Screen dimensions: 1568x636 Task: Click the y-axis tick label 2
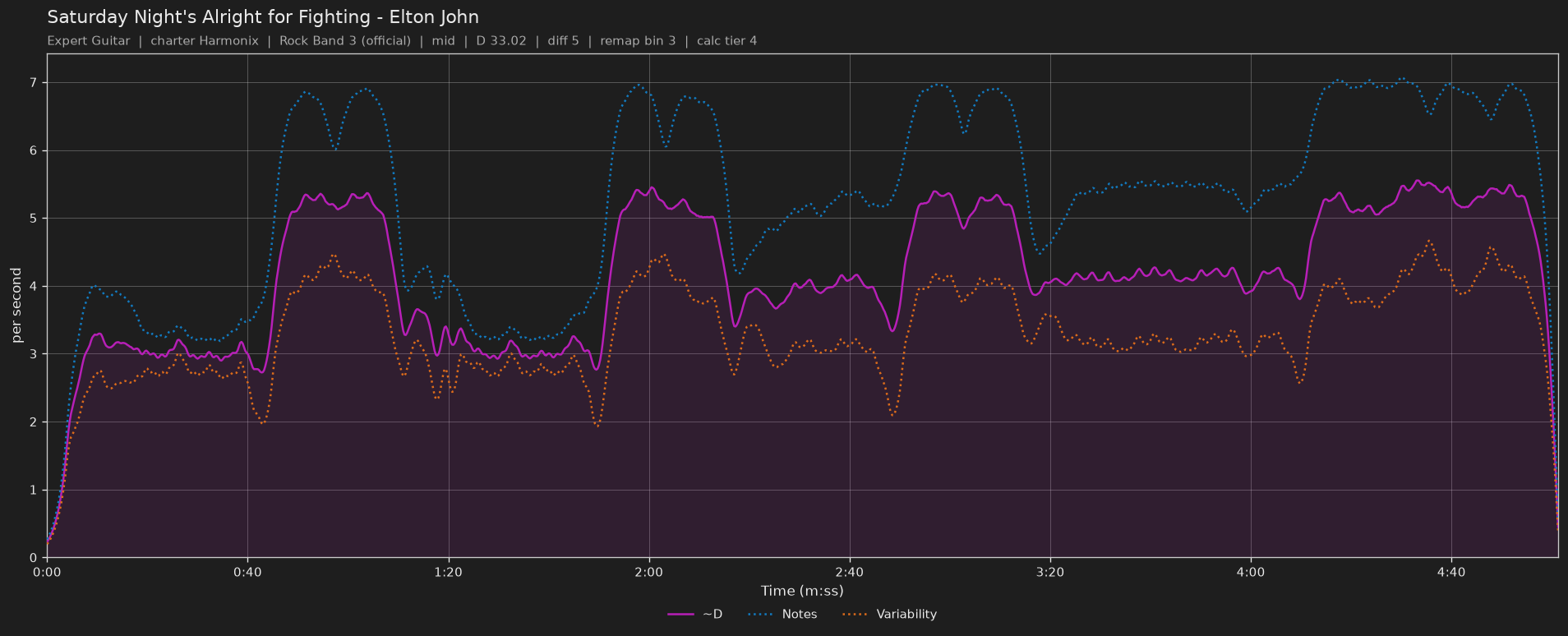tap(34, 422)
